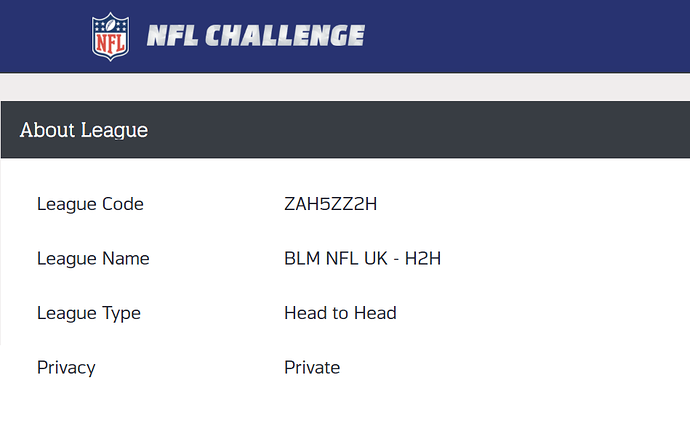Viewport: 690px width, 423px height.
Task: Select the Private privacy value
Action: coord(312,368)
